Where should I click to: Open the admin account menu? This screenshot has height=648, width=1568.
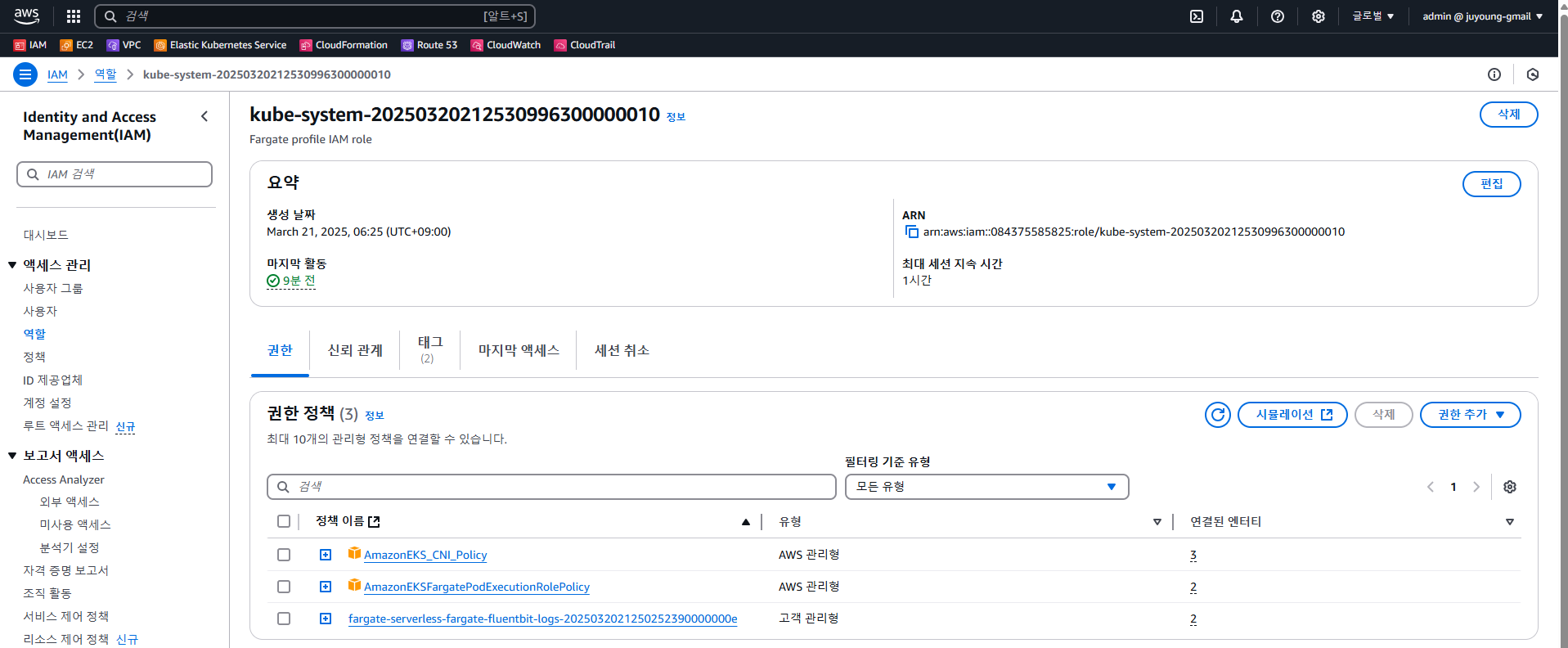click(x=1482, y=16)
